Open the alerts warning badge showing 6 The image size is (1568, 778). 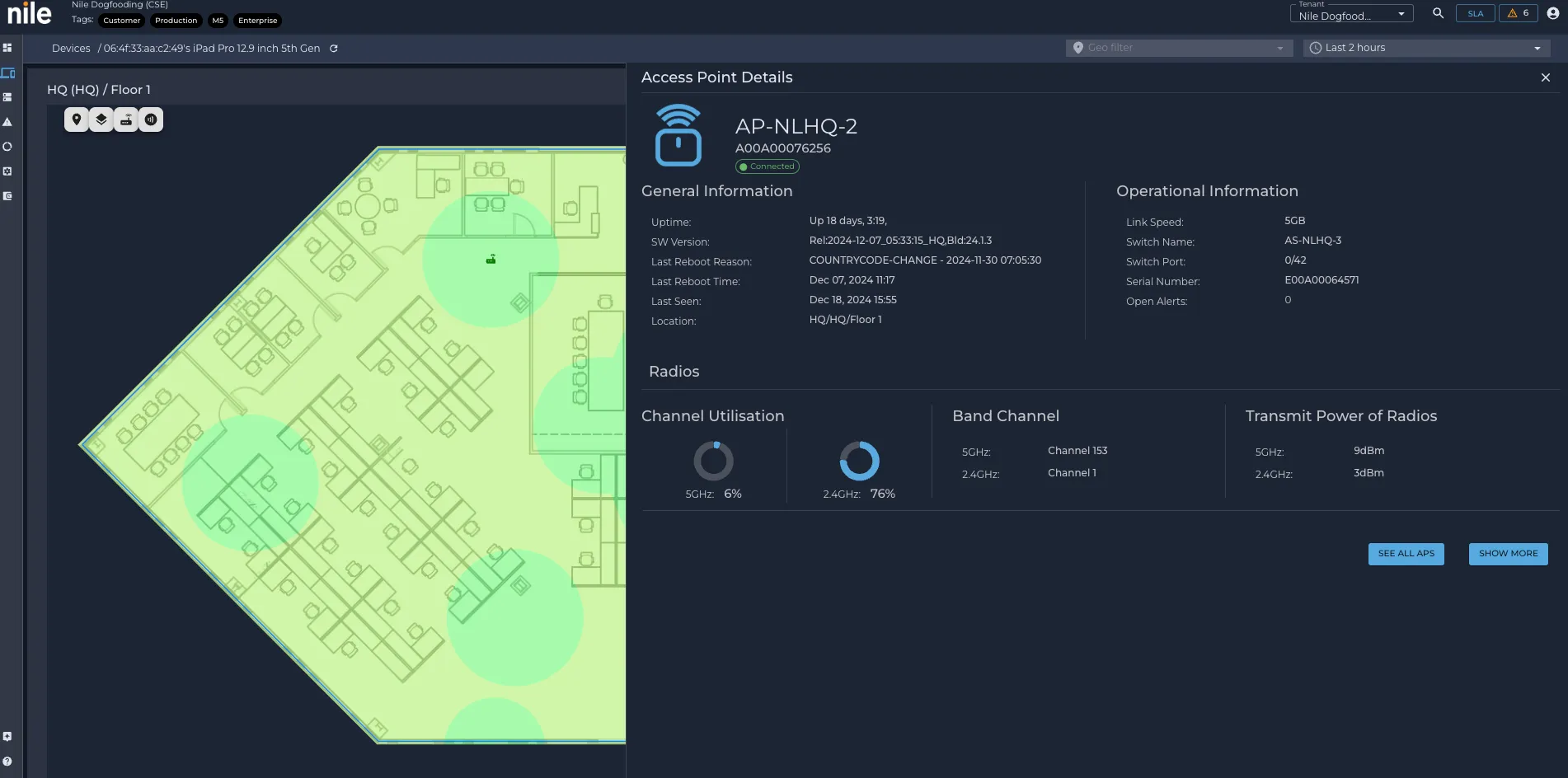pos(1518,13)
